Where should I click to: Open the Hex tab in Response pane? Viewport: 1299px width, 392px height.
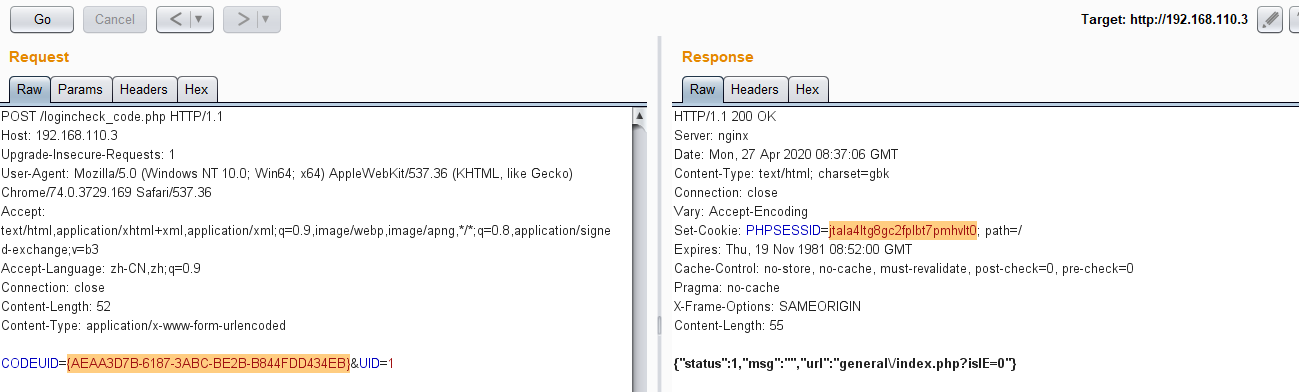[808, 90]
